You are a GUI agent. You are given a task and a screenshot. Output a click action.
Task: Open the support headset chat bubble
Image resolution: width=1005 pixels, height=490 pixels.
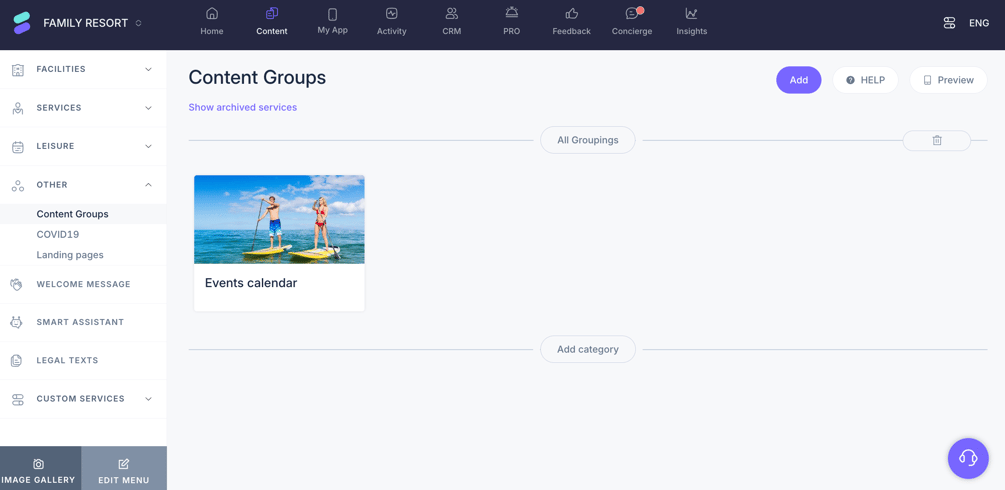click(968, 459)
